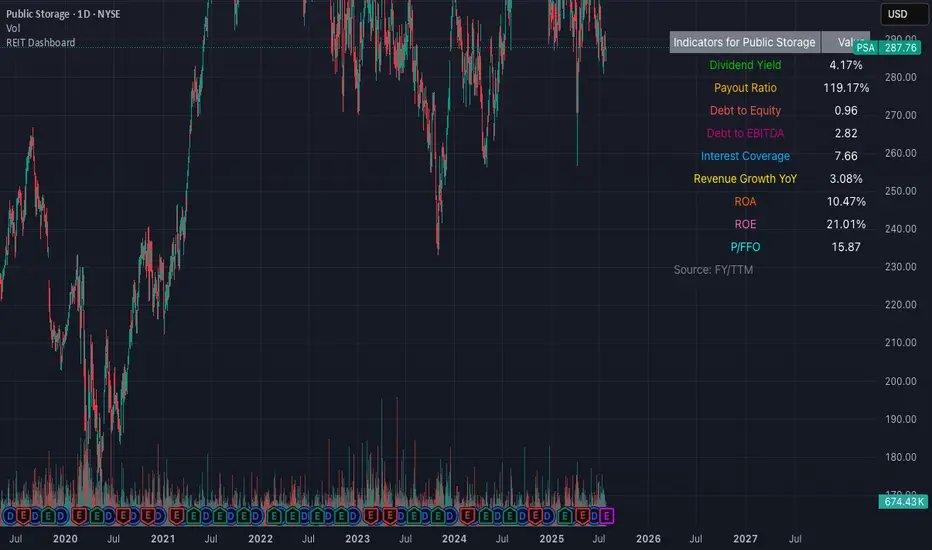Click the 10.47% ROA value

click(845, 202)
